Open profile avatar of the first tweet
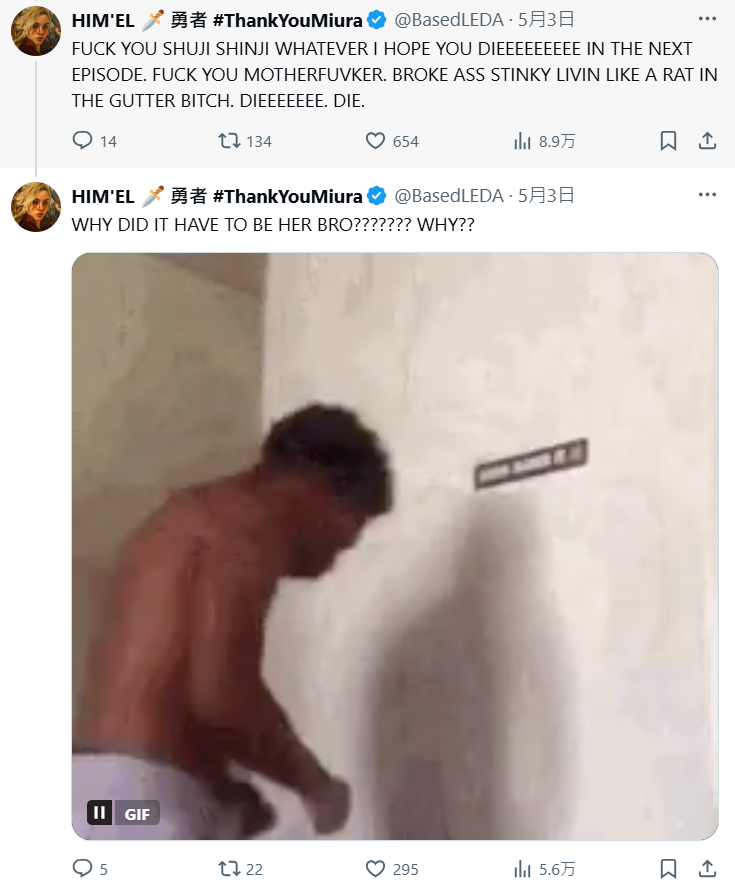The height and width of the screenshot is (888, 735). (36, 31)
